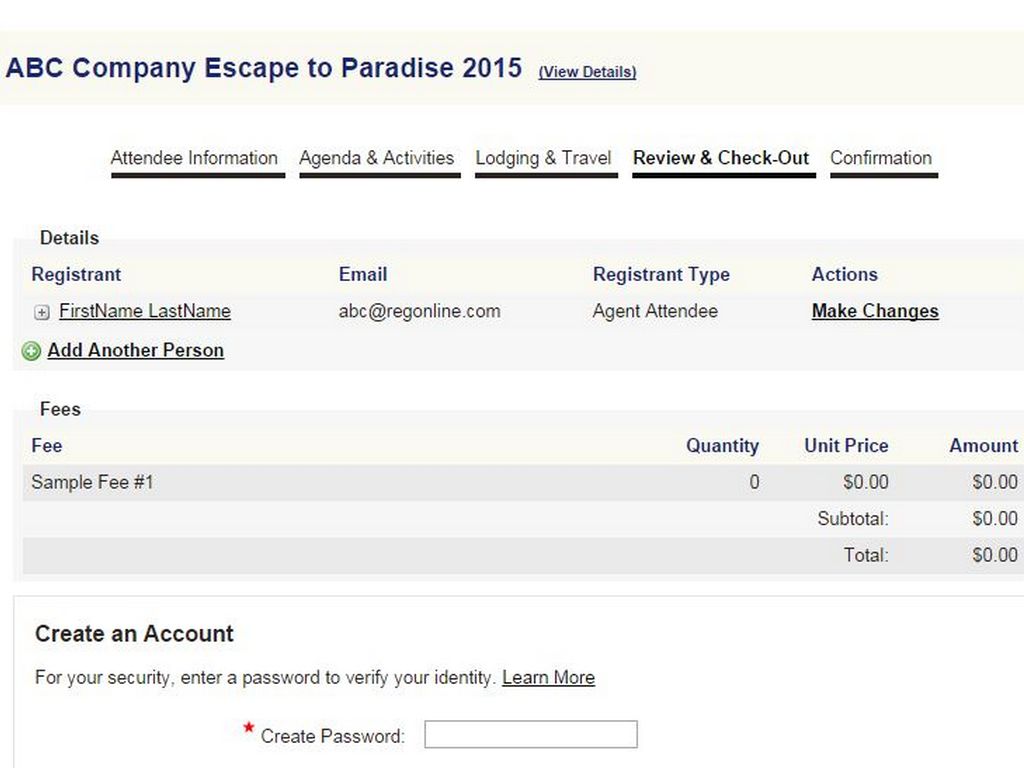Click the Add Another Person link
1024x768 pixels.
click(x=135, y=350)
